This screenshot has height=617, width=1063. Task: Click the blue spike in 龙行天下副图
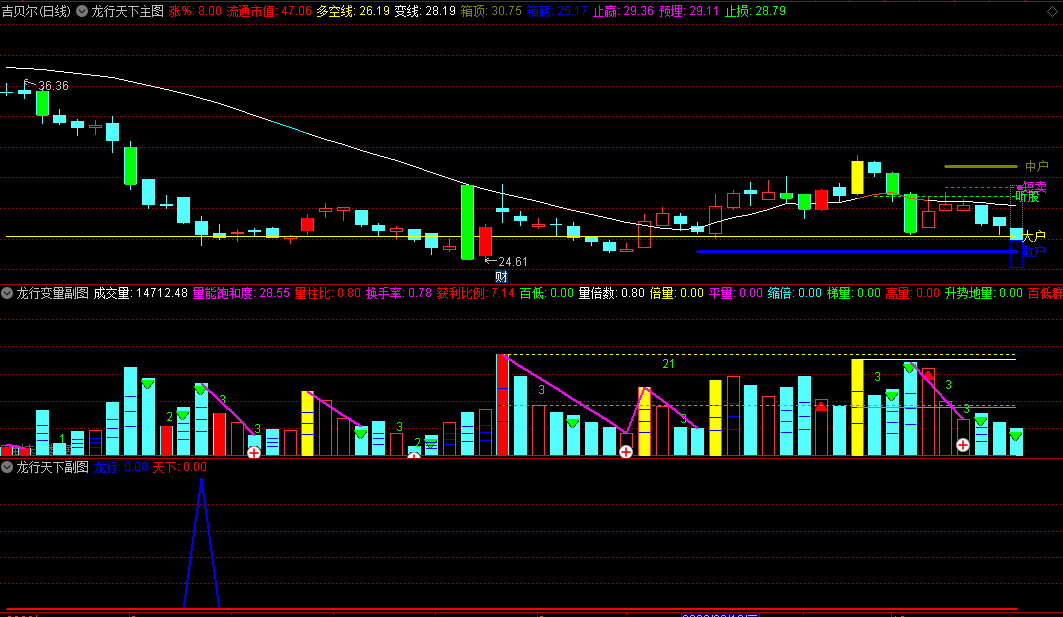click(201, 542)
